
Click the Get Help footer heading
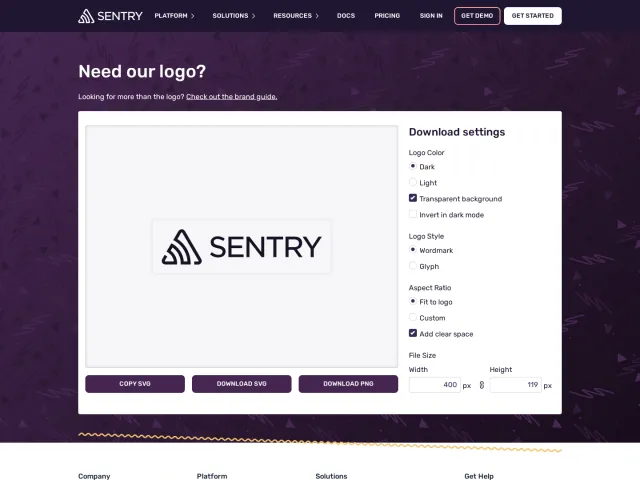pyautogui.click(x=479, y=476)
